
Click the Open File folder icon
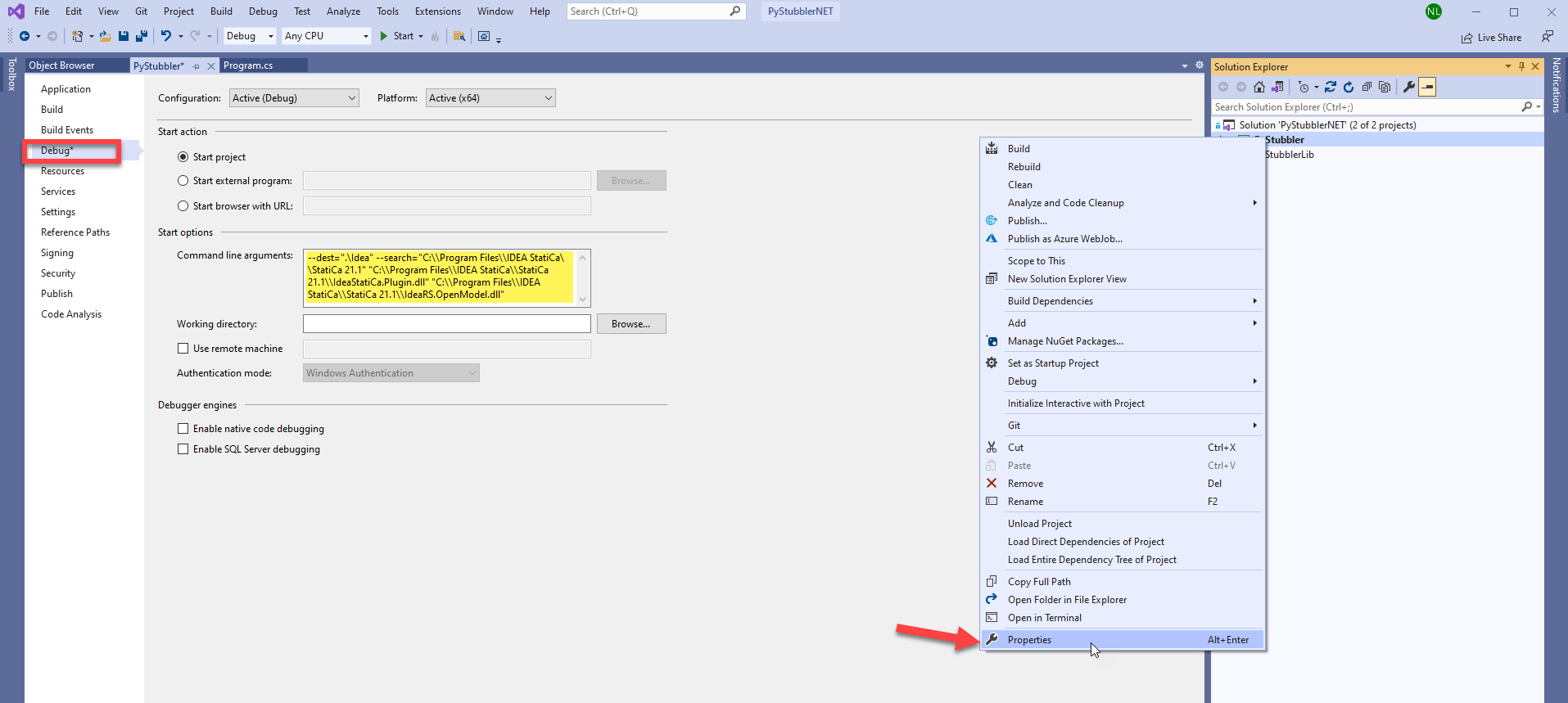(x=105, y=36)
